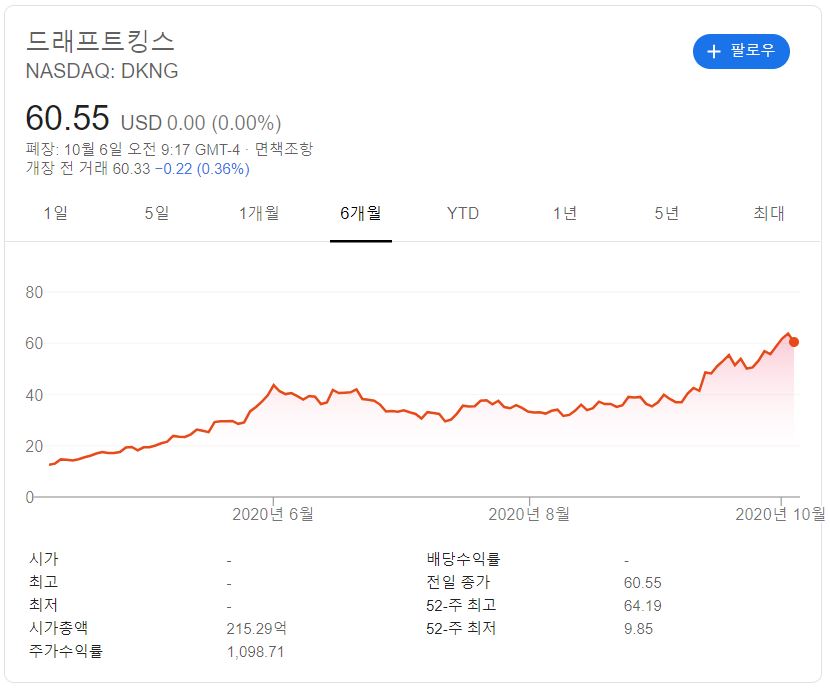This screenshot has height=689, width=830.
Task: Click the 전일 종가 value 60.55
Action: [643, 583]
